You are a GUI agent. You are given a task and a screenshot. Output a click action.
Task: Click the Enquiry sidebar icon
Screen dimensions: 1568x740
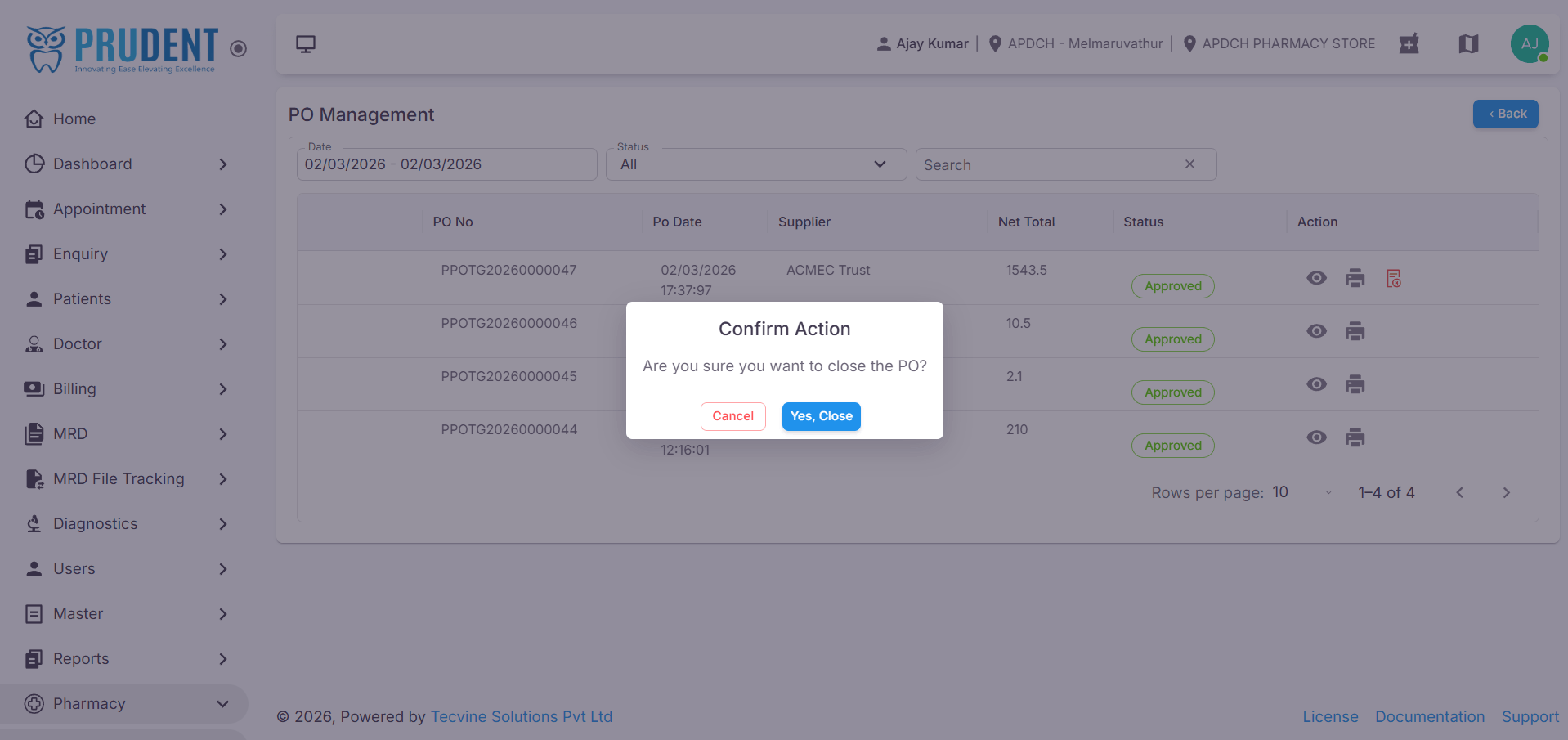pos(34,254)
